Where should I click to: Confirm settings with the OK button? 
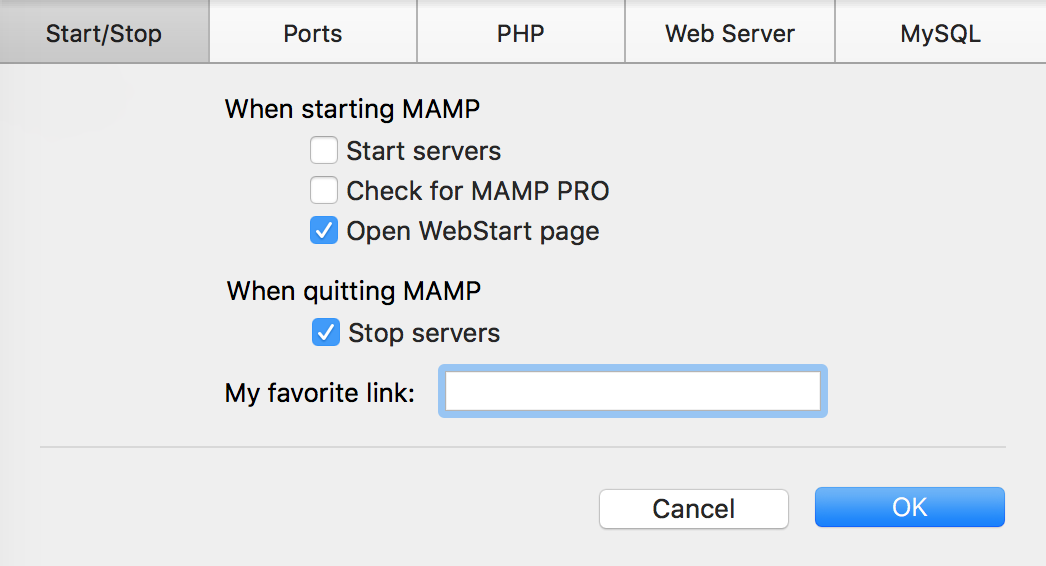(909, 507)
